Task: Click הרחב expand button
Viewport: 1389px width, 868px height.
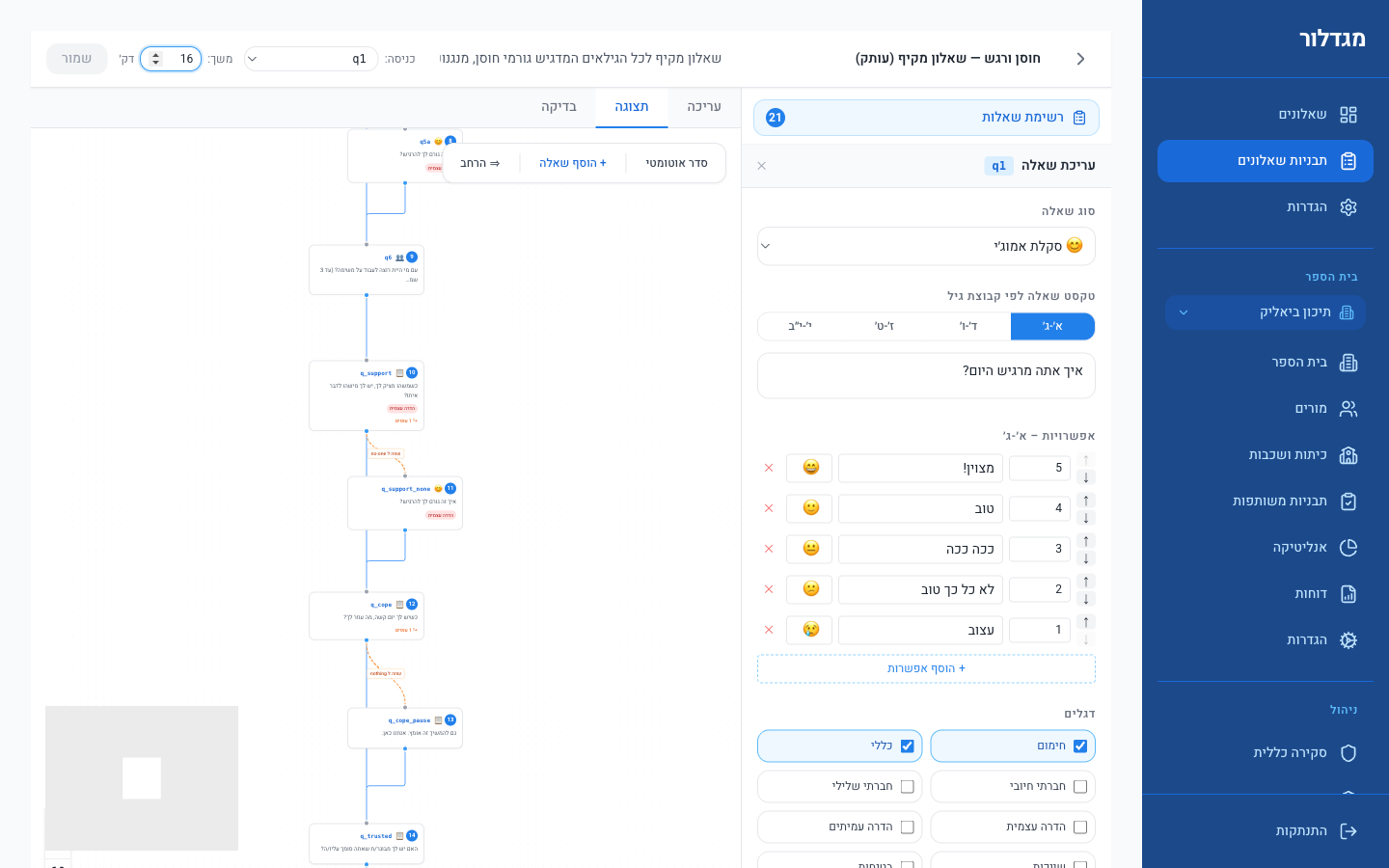Action: (x=480, y=163)
